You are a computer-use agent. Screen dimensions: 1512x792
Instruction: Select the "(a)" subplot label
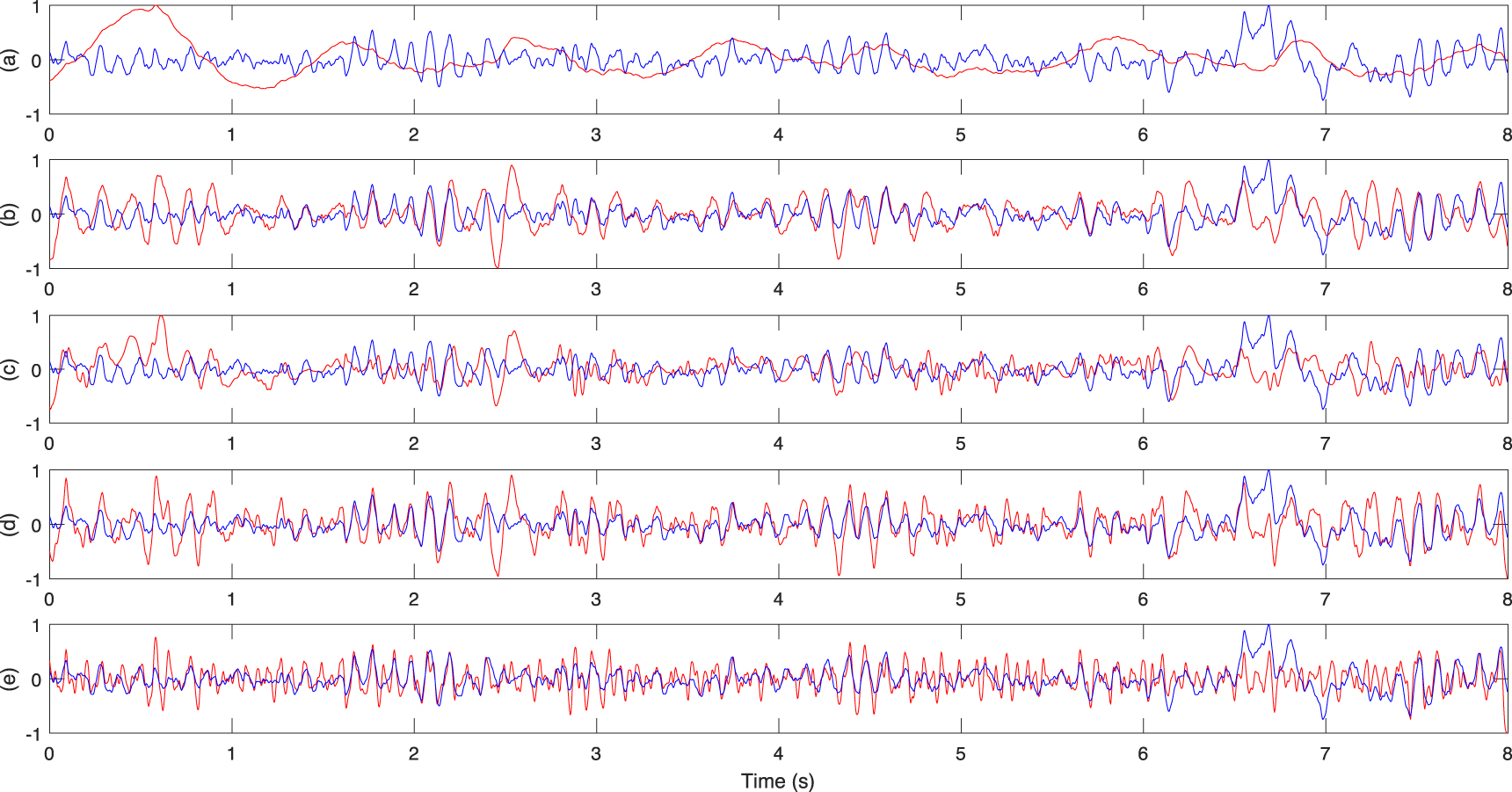[10, 60]
